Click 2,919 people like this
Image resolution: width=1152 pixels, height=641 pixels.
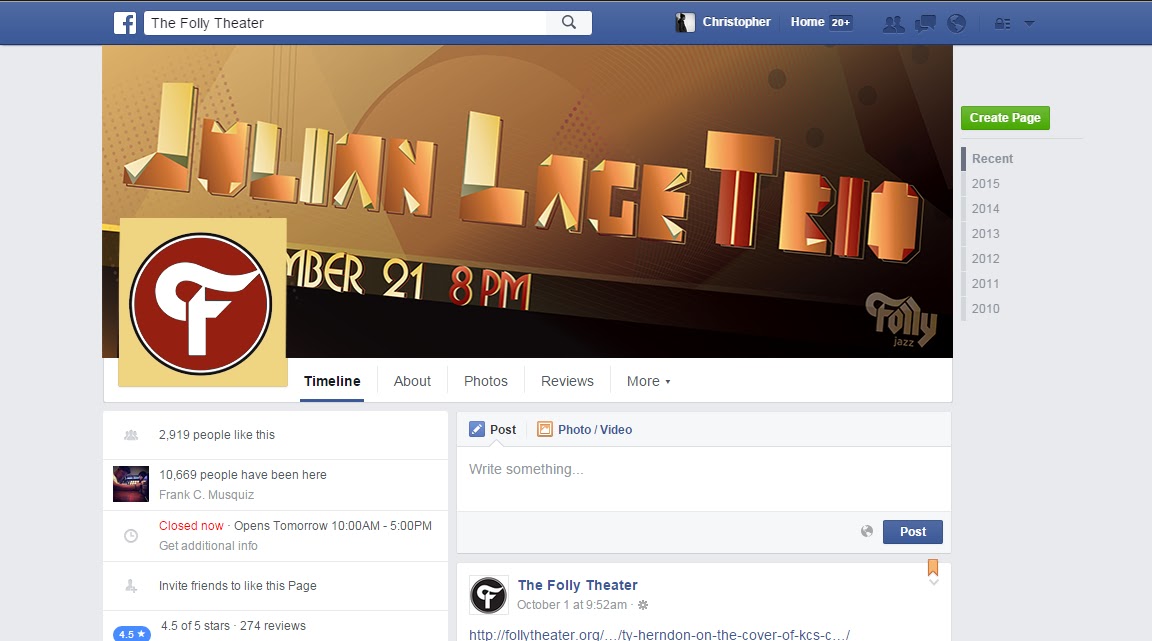[217, 435]
